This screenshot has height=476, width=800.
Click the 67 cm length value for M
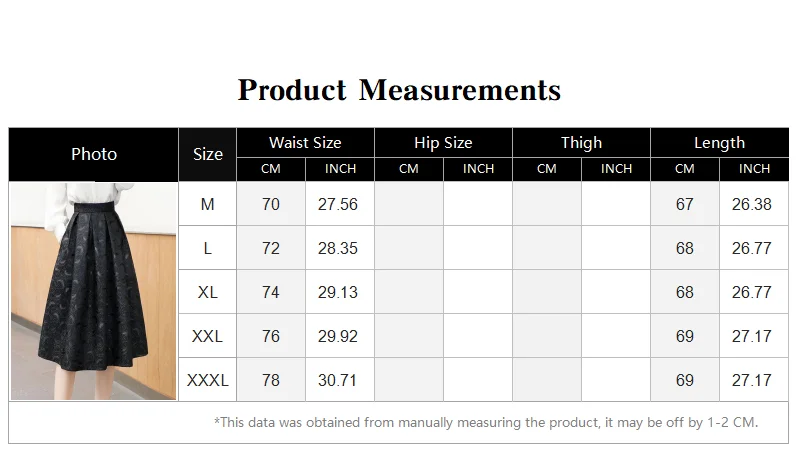click(x=685, y=204)
